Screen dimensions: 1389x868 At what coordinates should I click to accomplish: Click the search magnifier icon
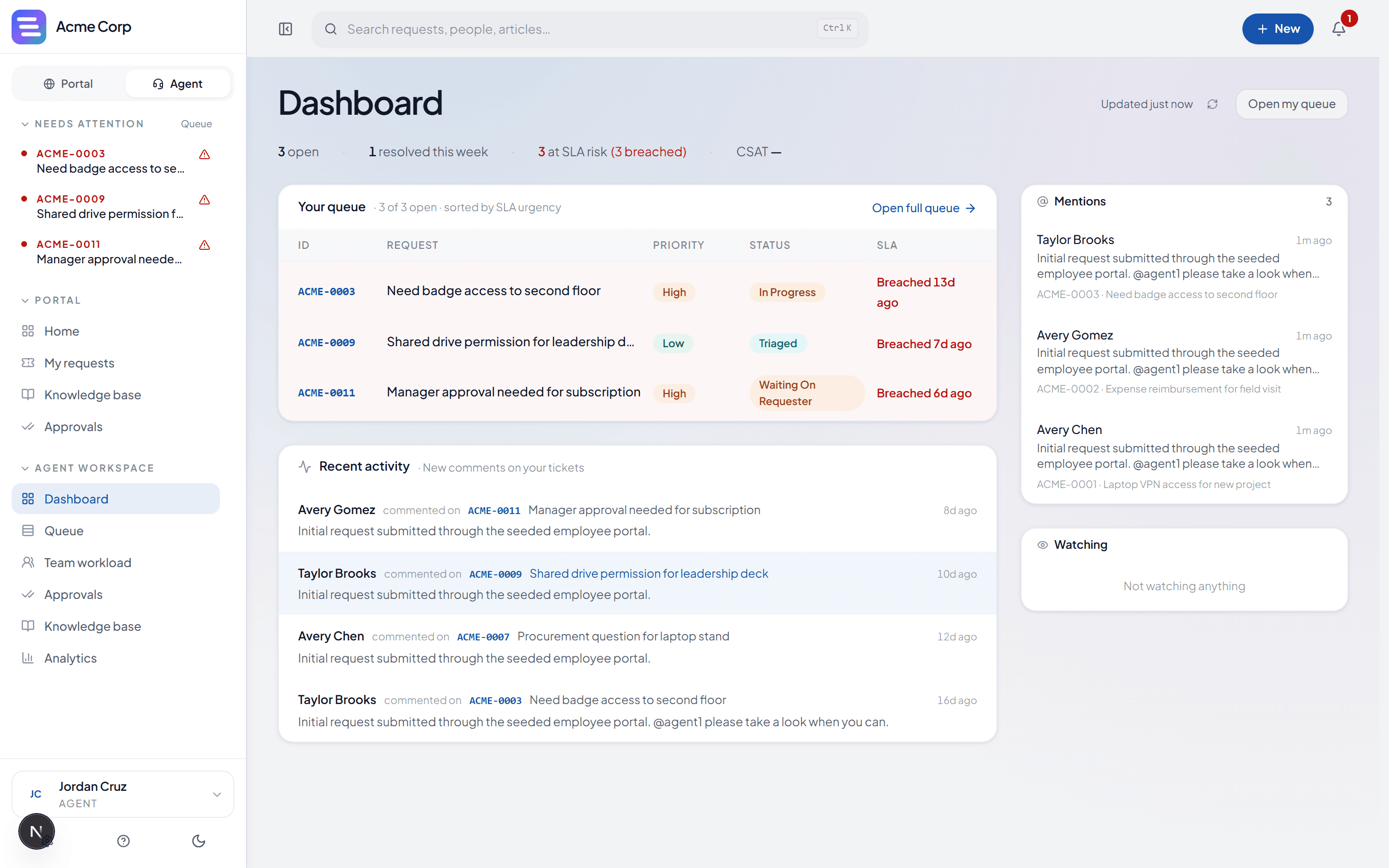(x=330, y=29)
